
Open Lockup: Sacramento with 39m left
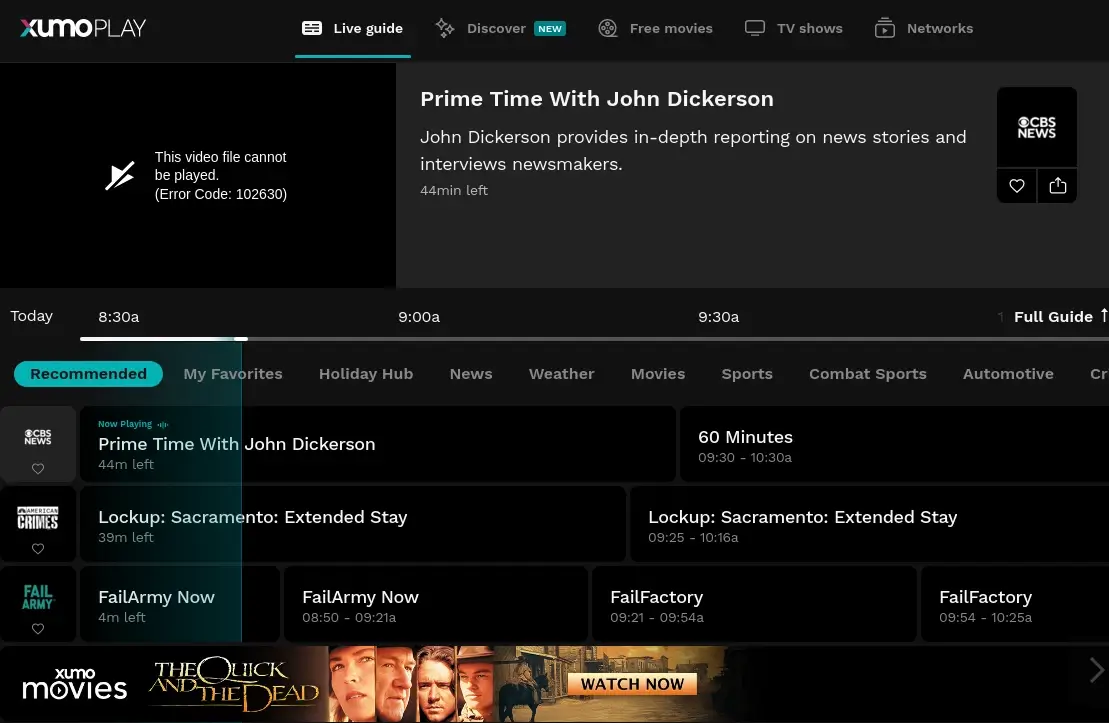pos(353,524)
